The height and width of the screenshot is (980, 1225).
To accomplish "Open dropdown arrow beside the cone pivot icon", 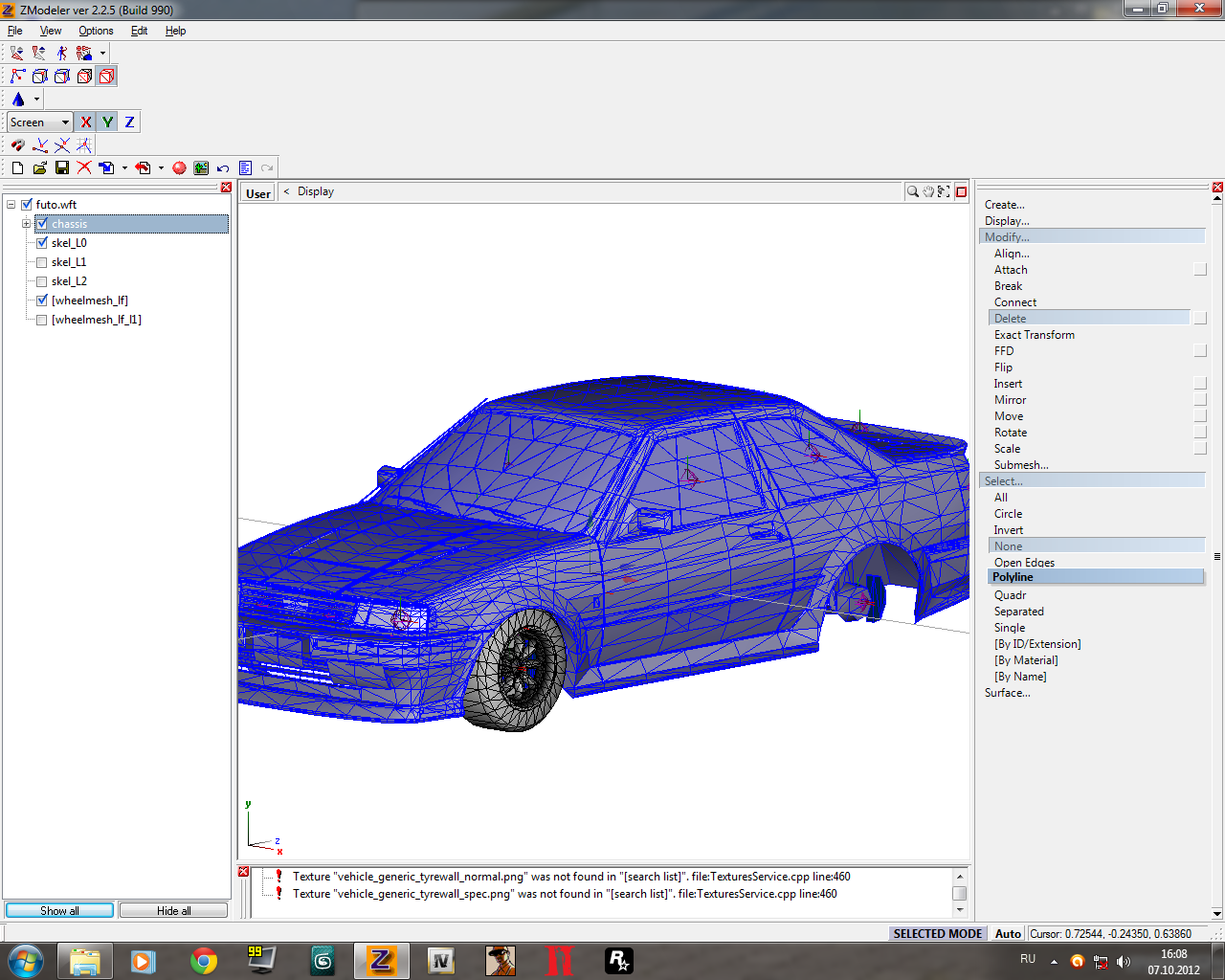I will (36, 99).
